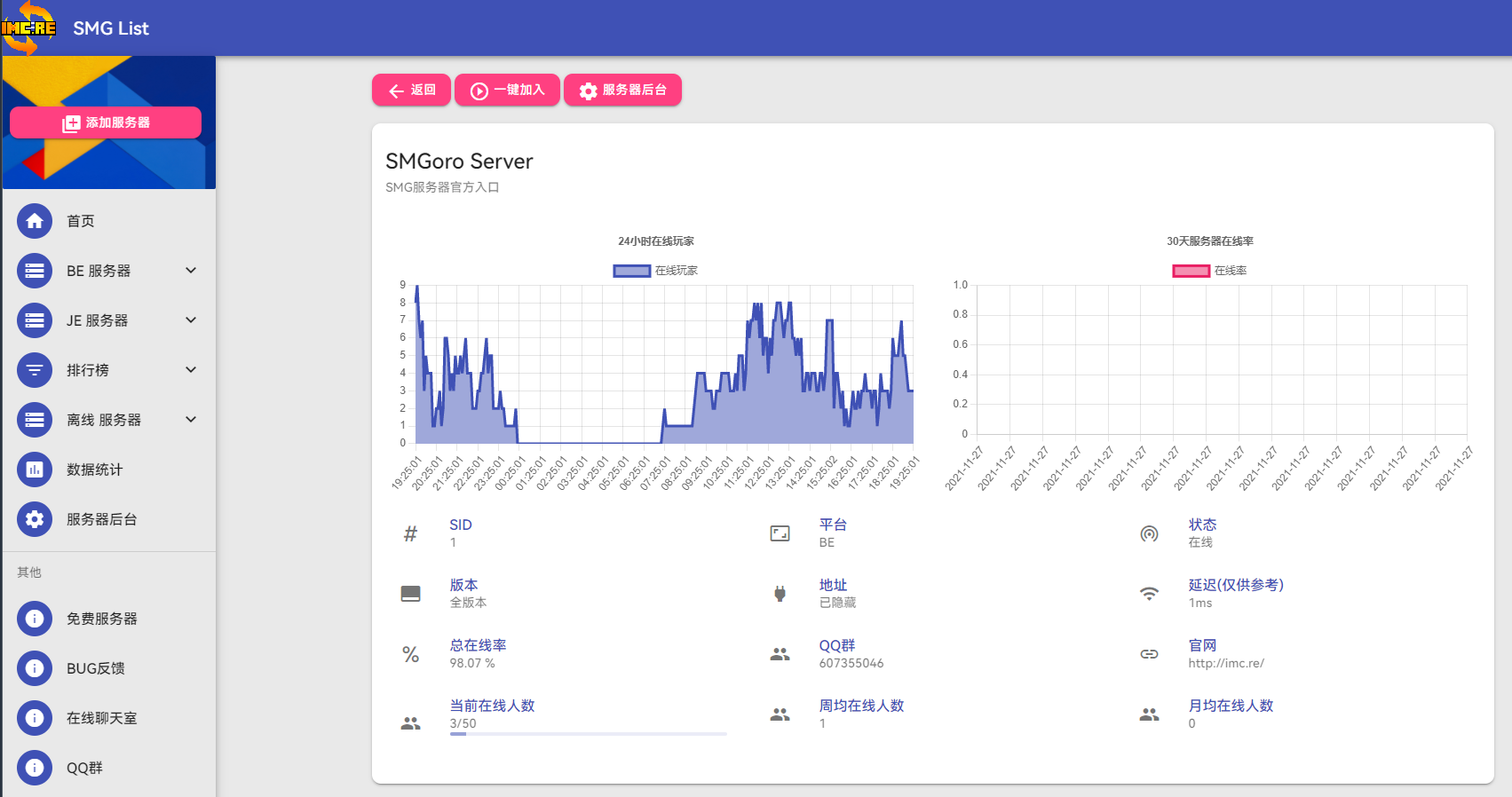The image size is (1512, 797).
Task: Expand the BE 服务器 dropdown arrow
Action: coord(191,271)
